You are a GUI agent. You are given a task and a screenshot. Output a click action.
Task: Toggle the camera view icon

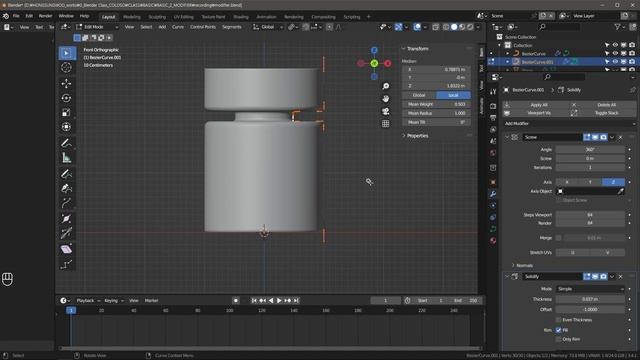386,111
